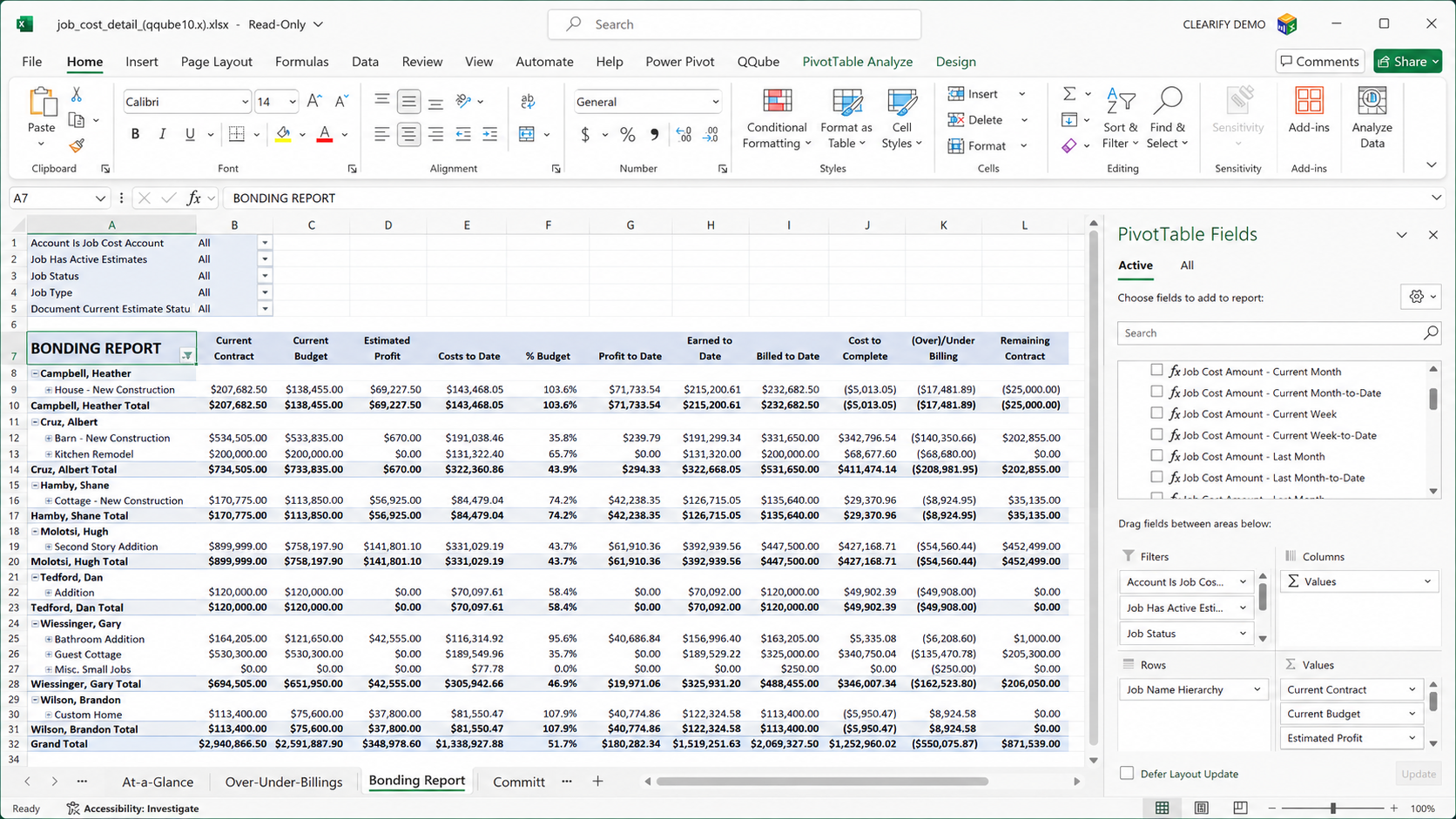Click the zoom slider handle
This screenshot has width=1456, height=819.
1332,809
